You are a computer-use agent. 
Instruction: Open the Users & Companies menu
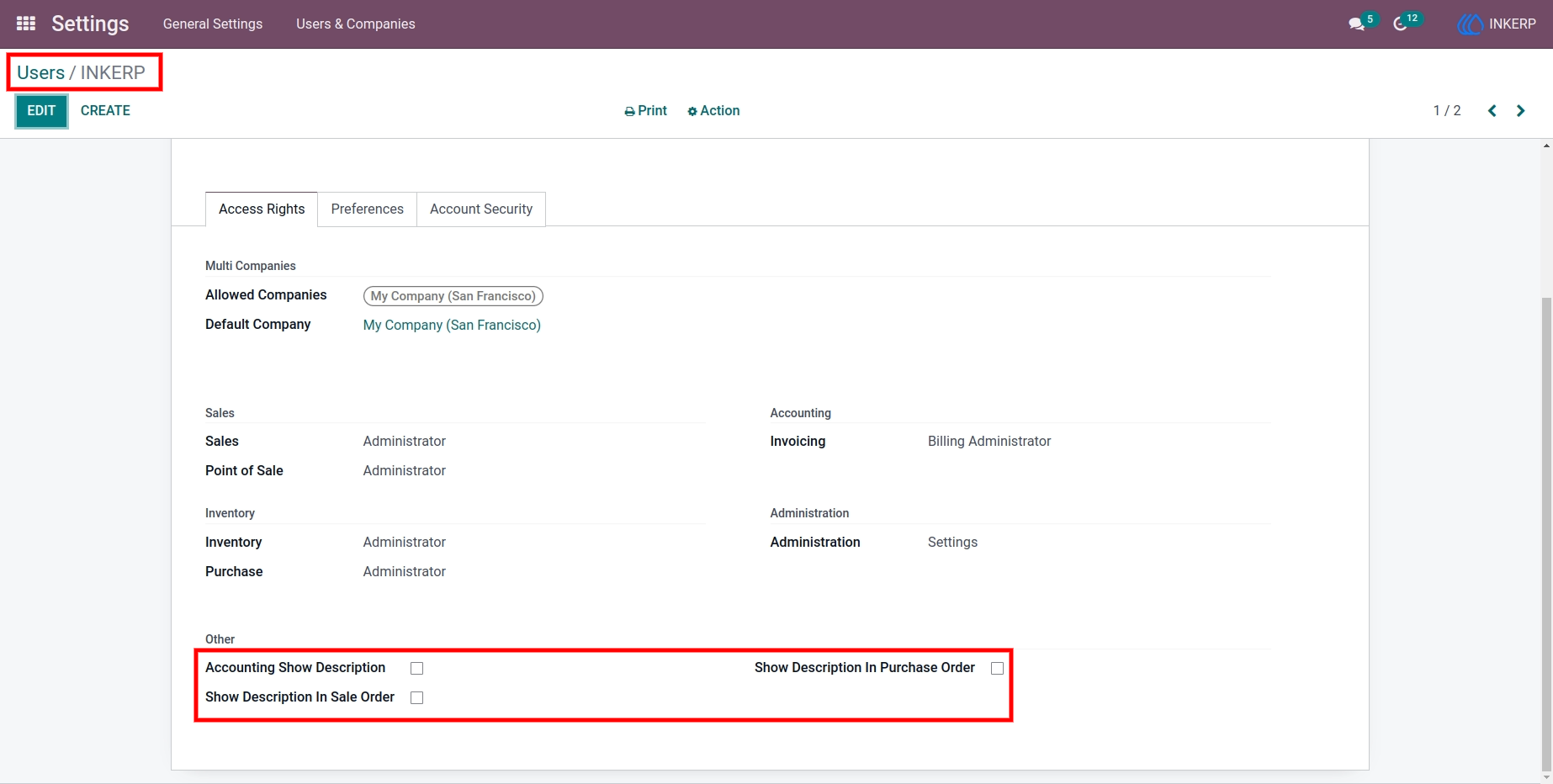pos(356,24)
